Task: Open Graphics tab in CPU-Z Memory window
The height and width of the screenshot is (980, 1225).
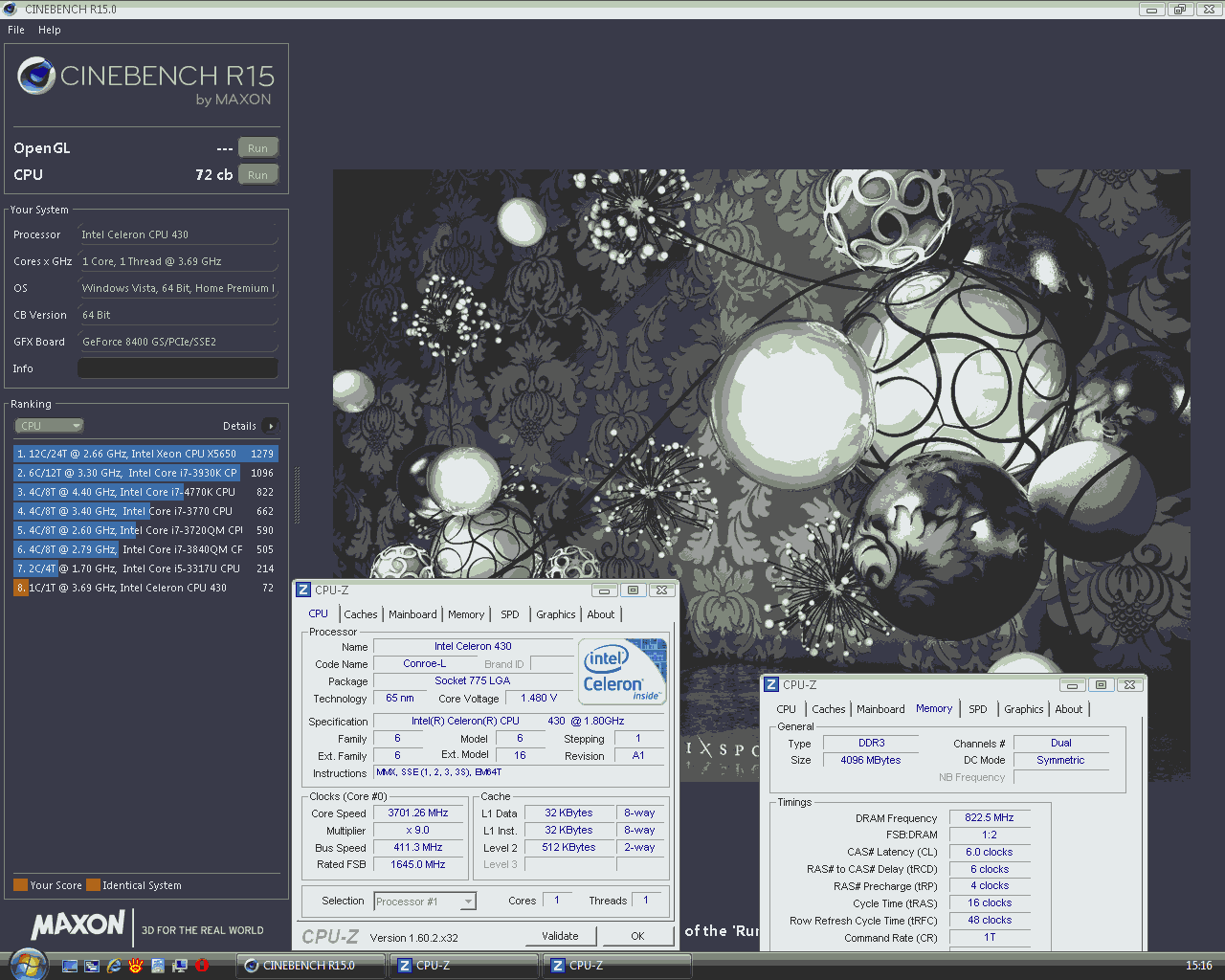Action: coord(1024,709)
